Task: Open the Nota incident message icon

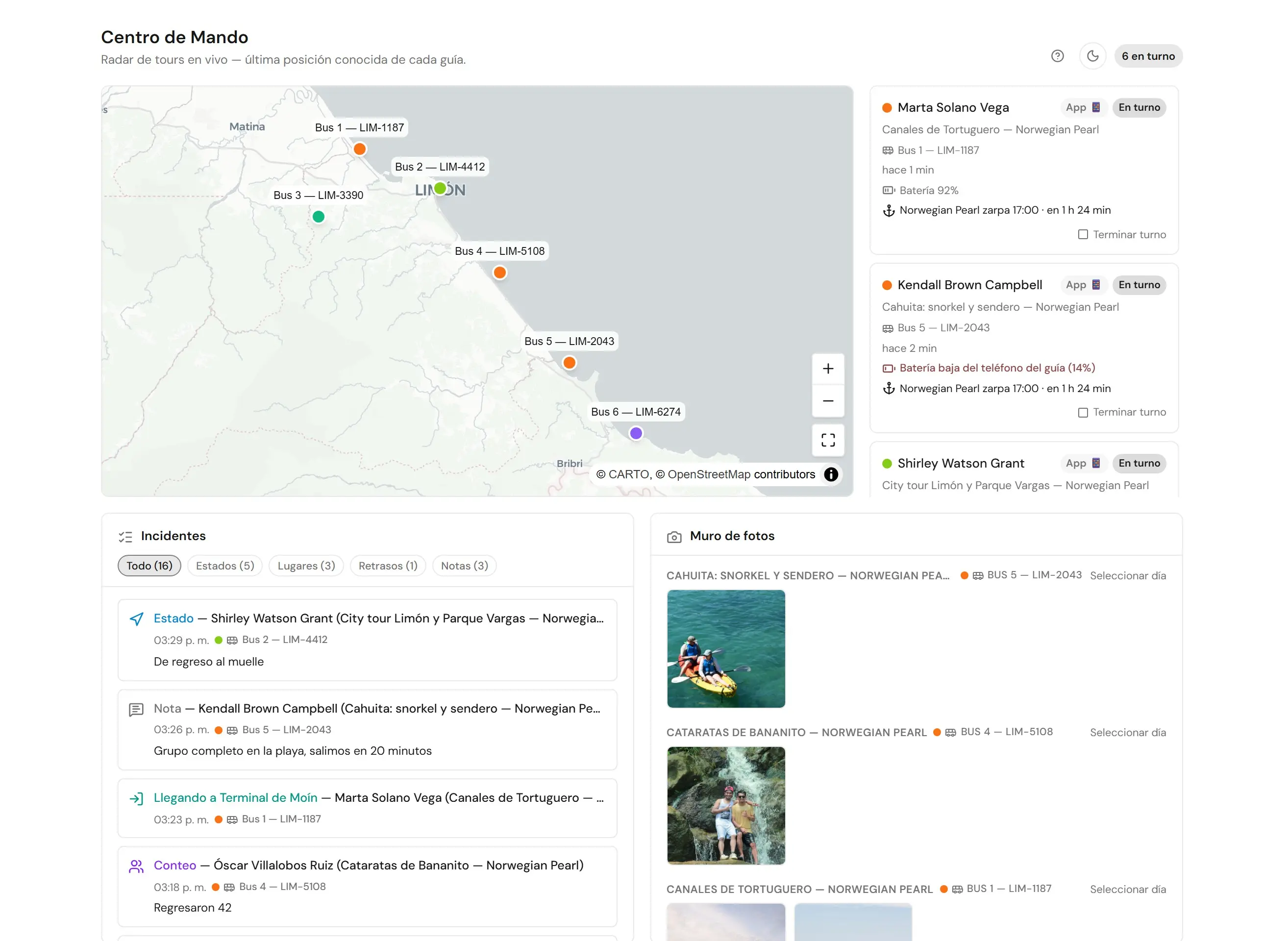Action: point(136,709)
